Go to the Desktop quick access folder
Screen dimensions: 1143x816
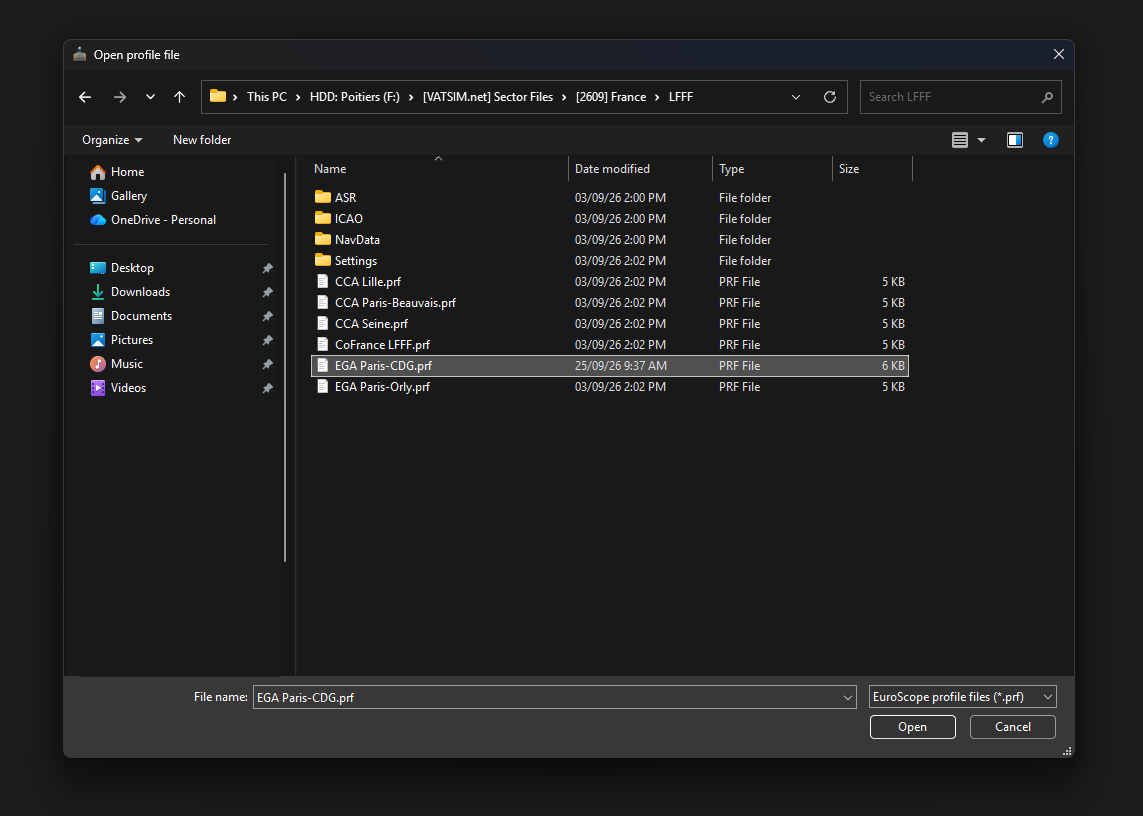122,268
